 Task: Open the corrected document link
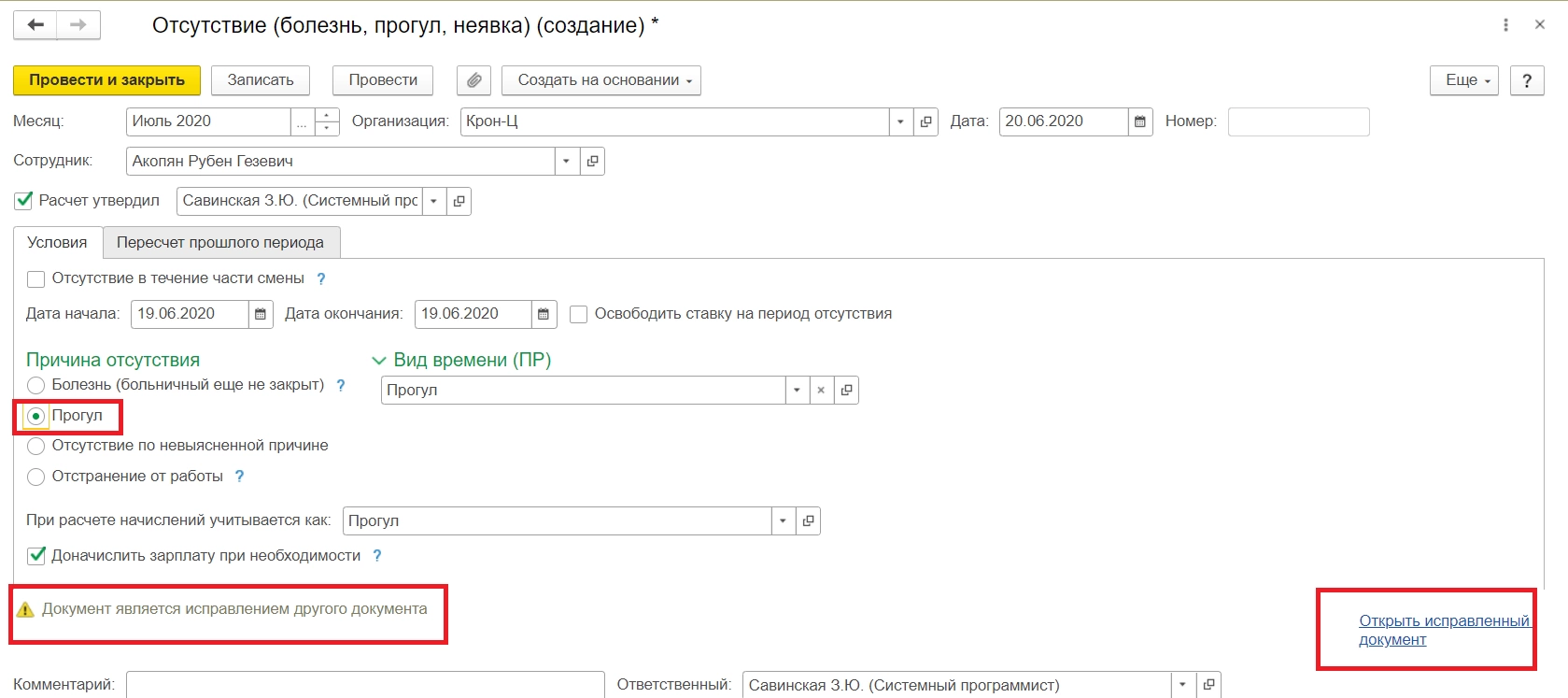(x=1444, y=631)
